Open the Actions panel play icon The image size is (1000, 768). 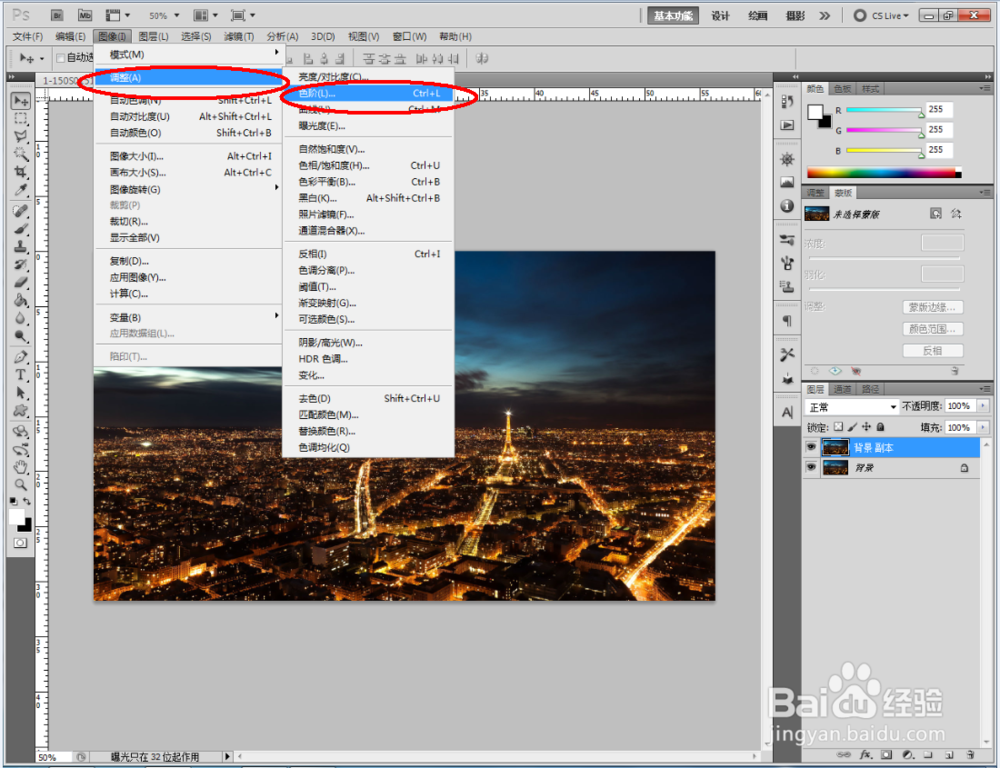(x=787, y=125)
